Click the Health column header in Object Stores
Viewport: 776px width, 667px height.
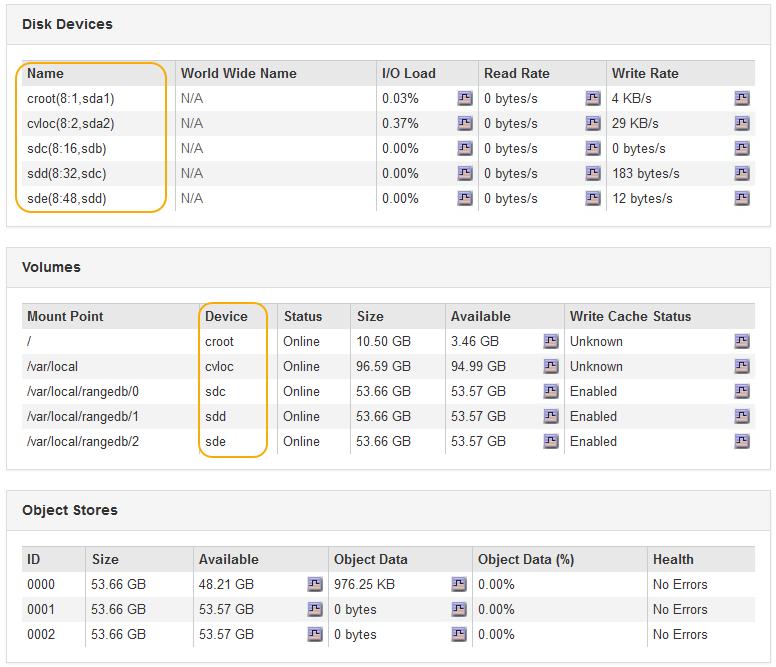coord(673,559)
